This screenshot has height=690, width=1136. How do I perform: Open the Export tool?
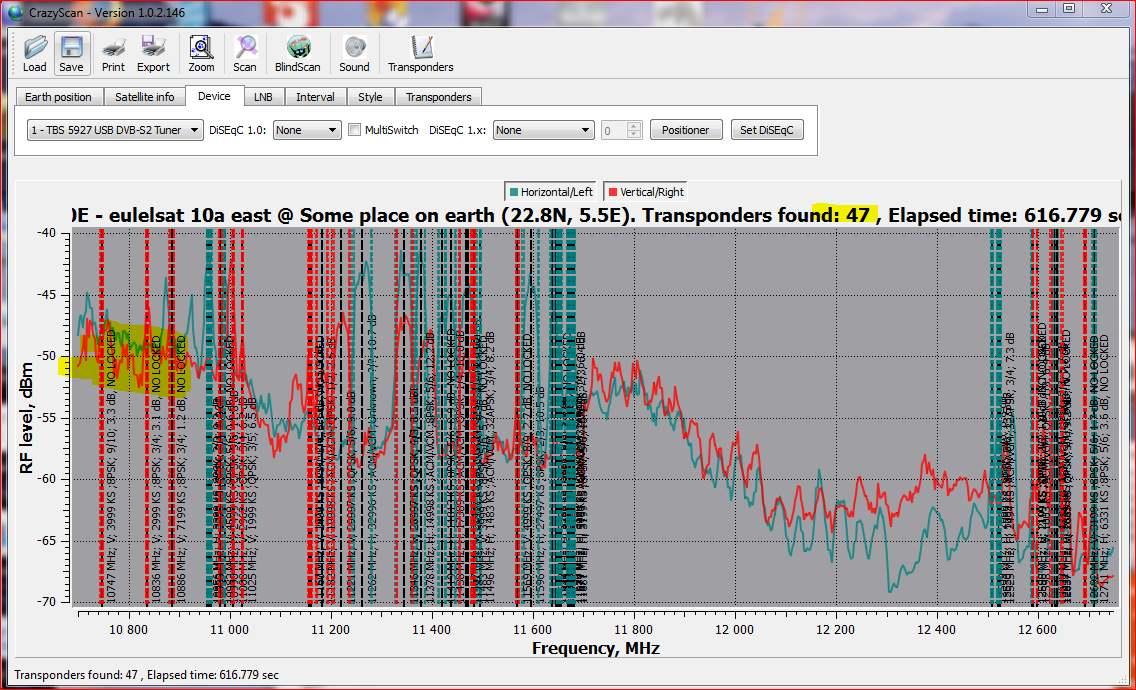point(153,54)
